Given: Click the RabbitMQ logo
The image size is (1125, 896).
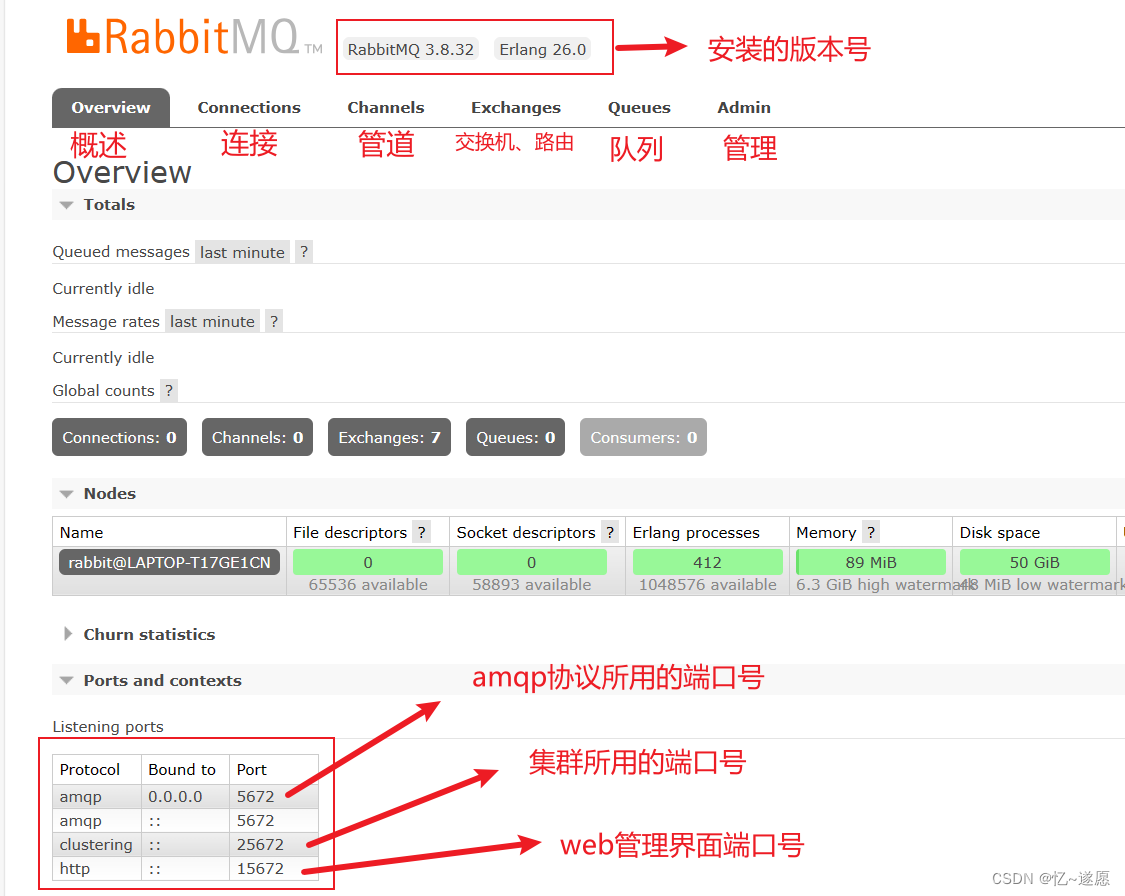Looking at the screenshot, I should [194, 37].
